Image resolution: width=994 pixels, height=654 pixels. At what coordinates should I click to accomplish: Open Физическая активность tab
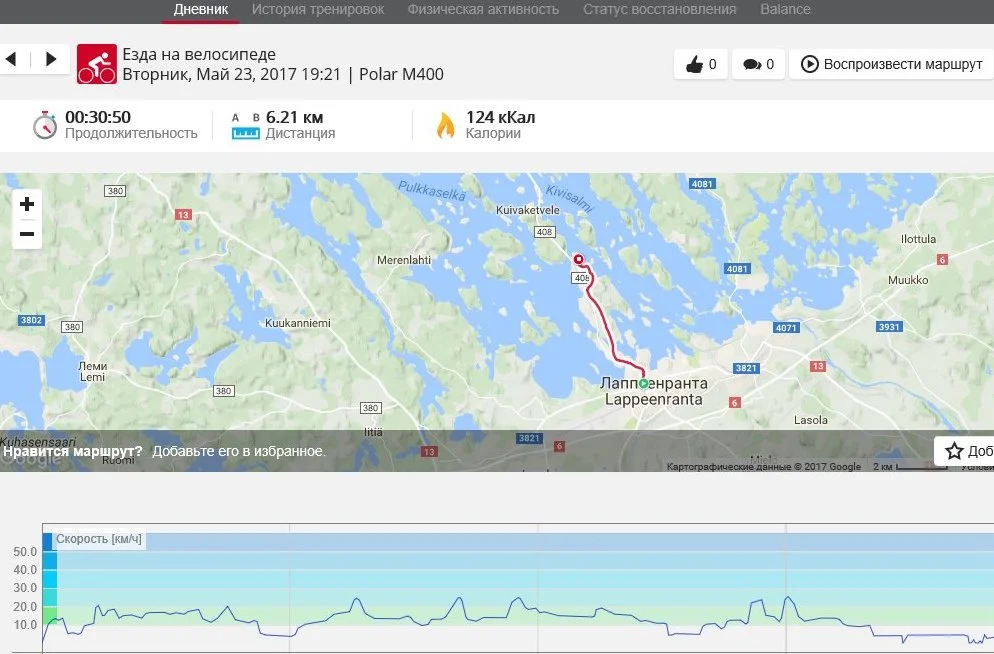483,10
